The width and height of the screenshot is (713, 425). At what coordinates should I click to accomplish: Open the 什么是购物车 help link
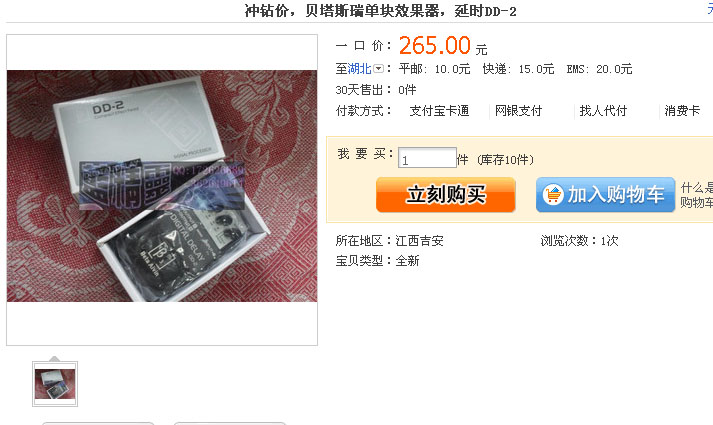point(697,195)
